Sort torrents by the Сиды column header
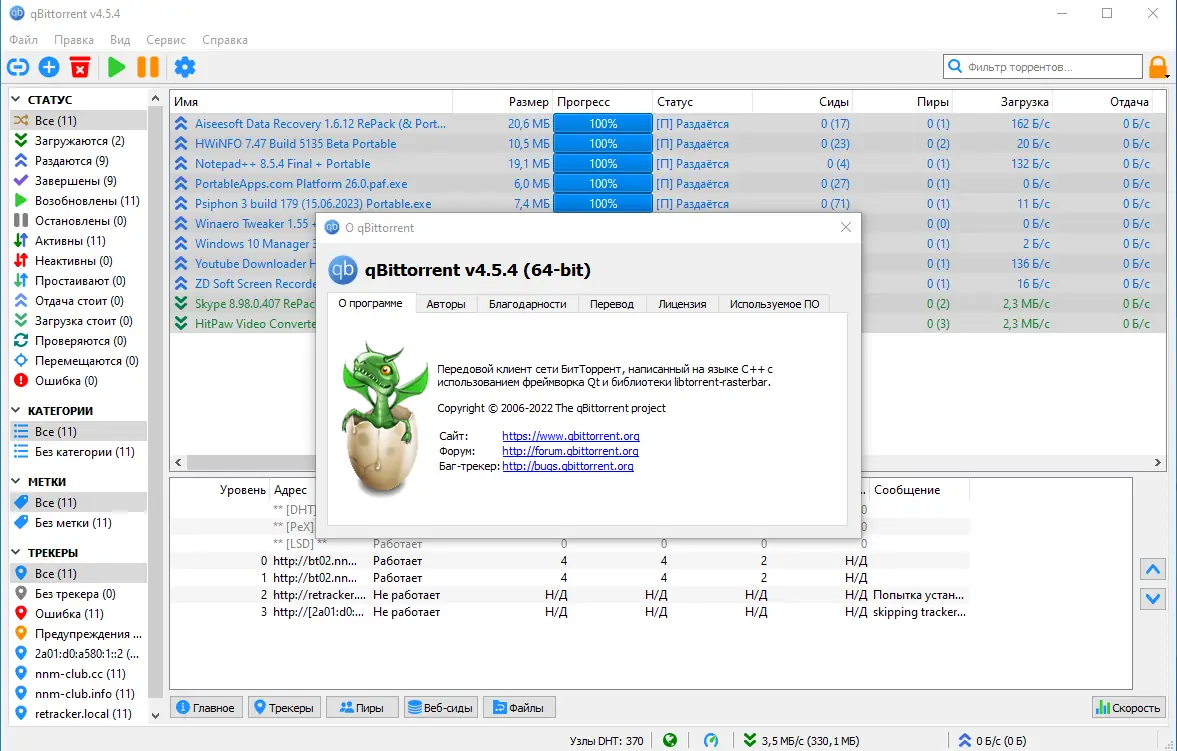 802,101
